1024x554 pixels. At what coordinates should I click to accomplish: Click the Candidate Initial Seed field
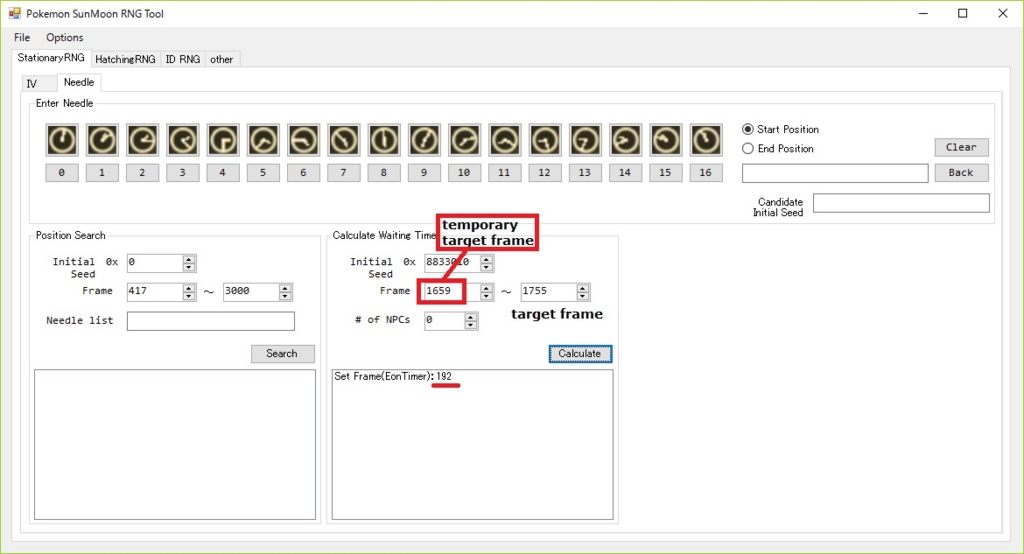pos(901,203)
